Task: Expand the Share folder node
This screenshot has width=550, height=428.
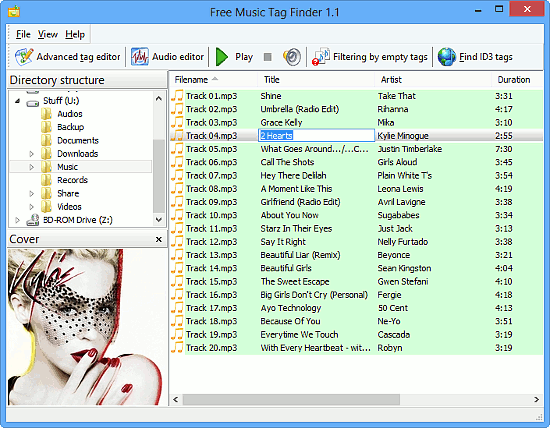Action: [x=31, y=193]
